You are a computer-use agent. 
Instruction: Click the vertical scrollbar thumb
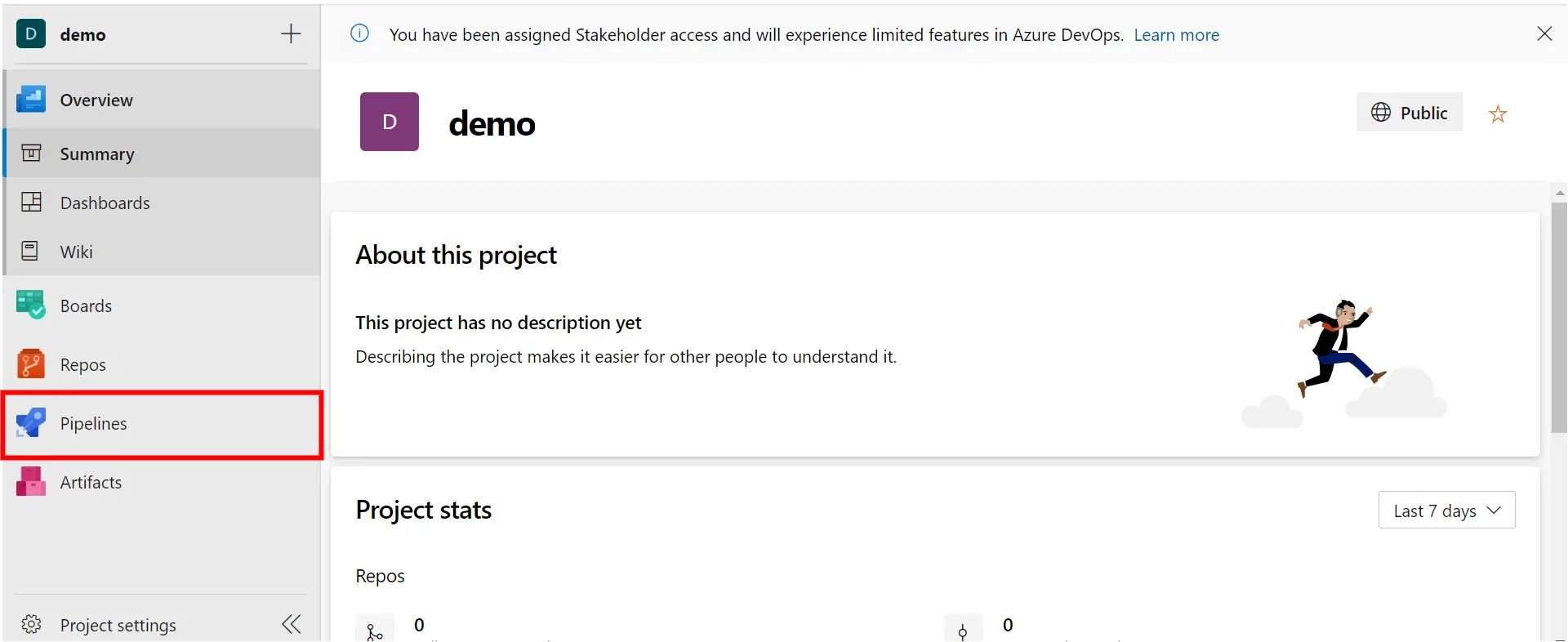point(1559,317)
